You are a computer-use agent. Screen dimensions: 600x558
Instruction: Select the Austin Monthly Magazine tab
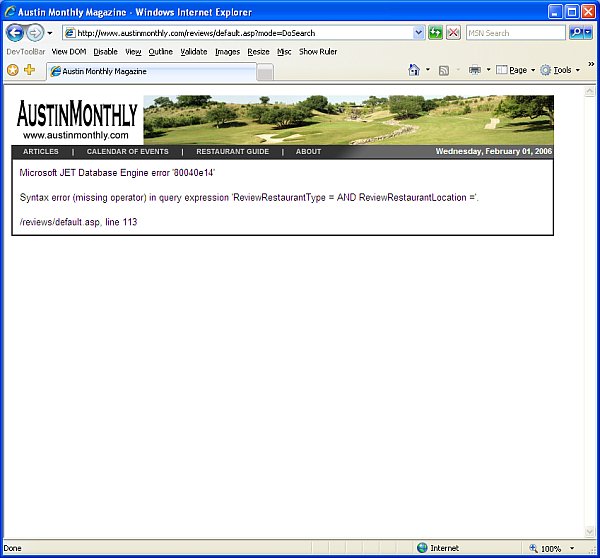151,71
